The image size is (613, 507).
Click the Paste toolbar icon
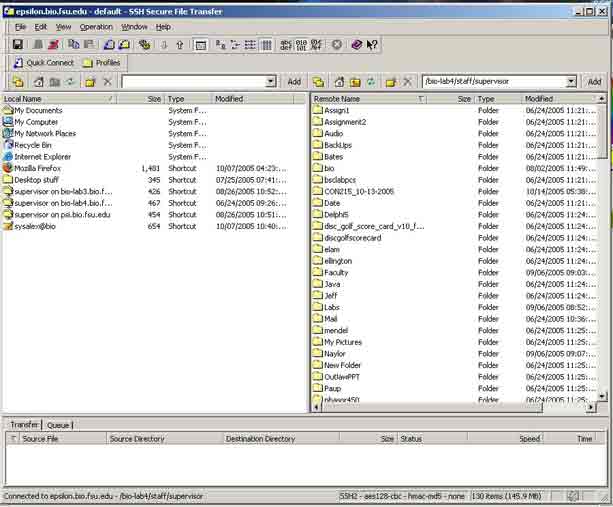89,45
